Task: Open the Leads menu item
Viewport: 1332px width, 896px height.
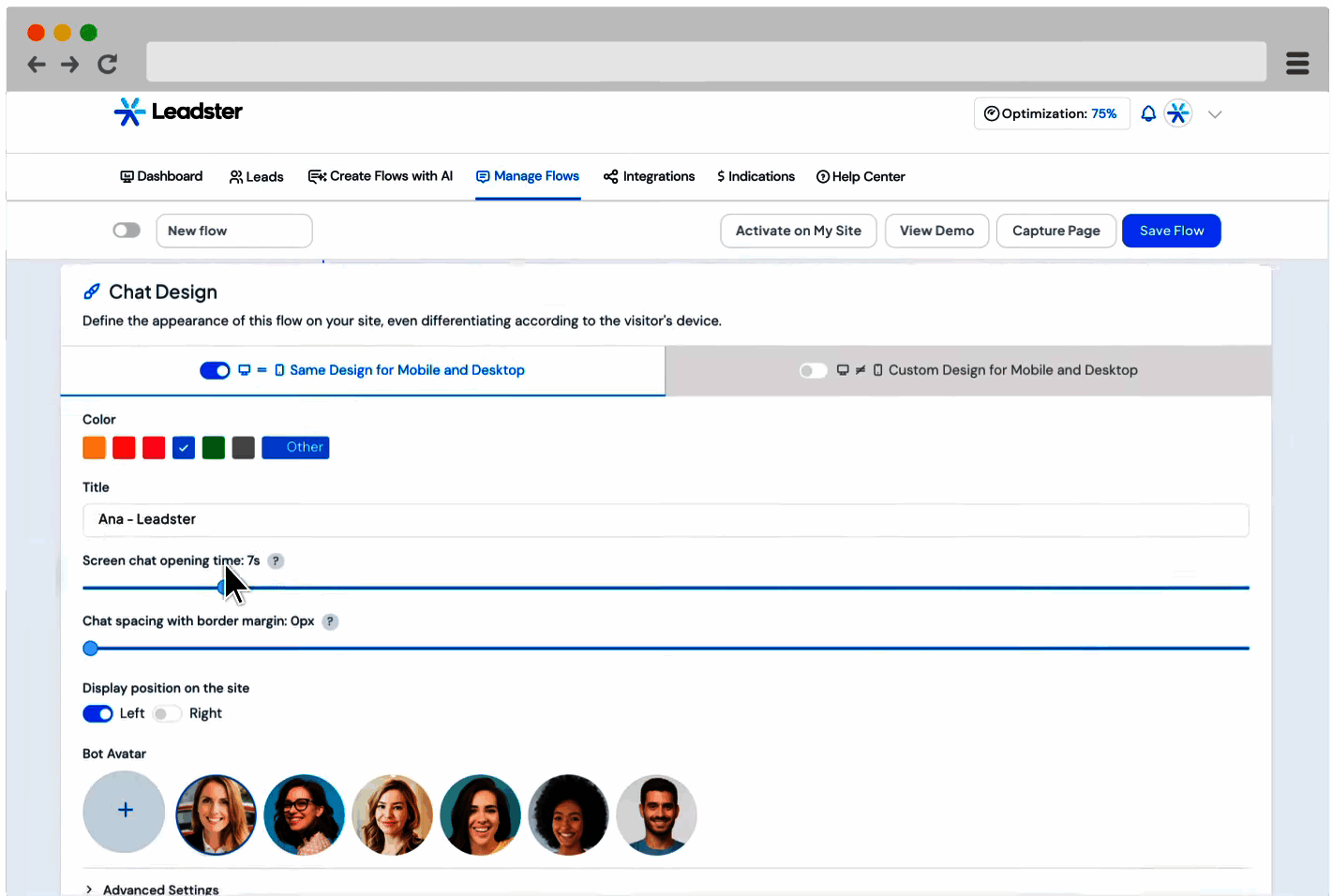Action: pos(256,176)
